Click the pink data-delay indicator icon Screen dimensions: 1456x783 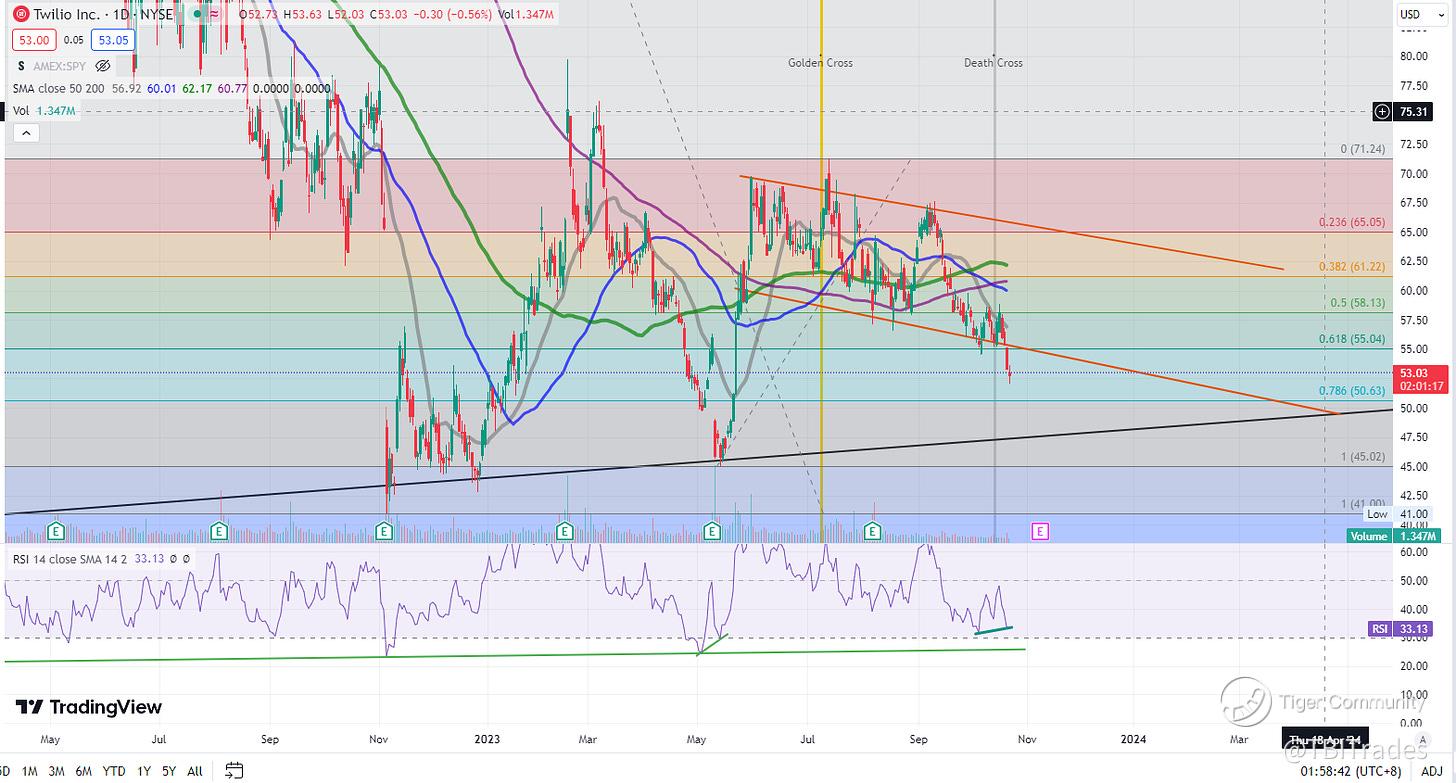[x=213, y=14]
